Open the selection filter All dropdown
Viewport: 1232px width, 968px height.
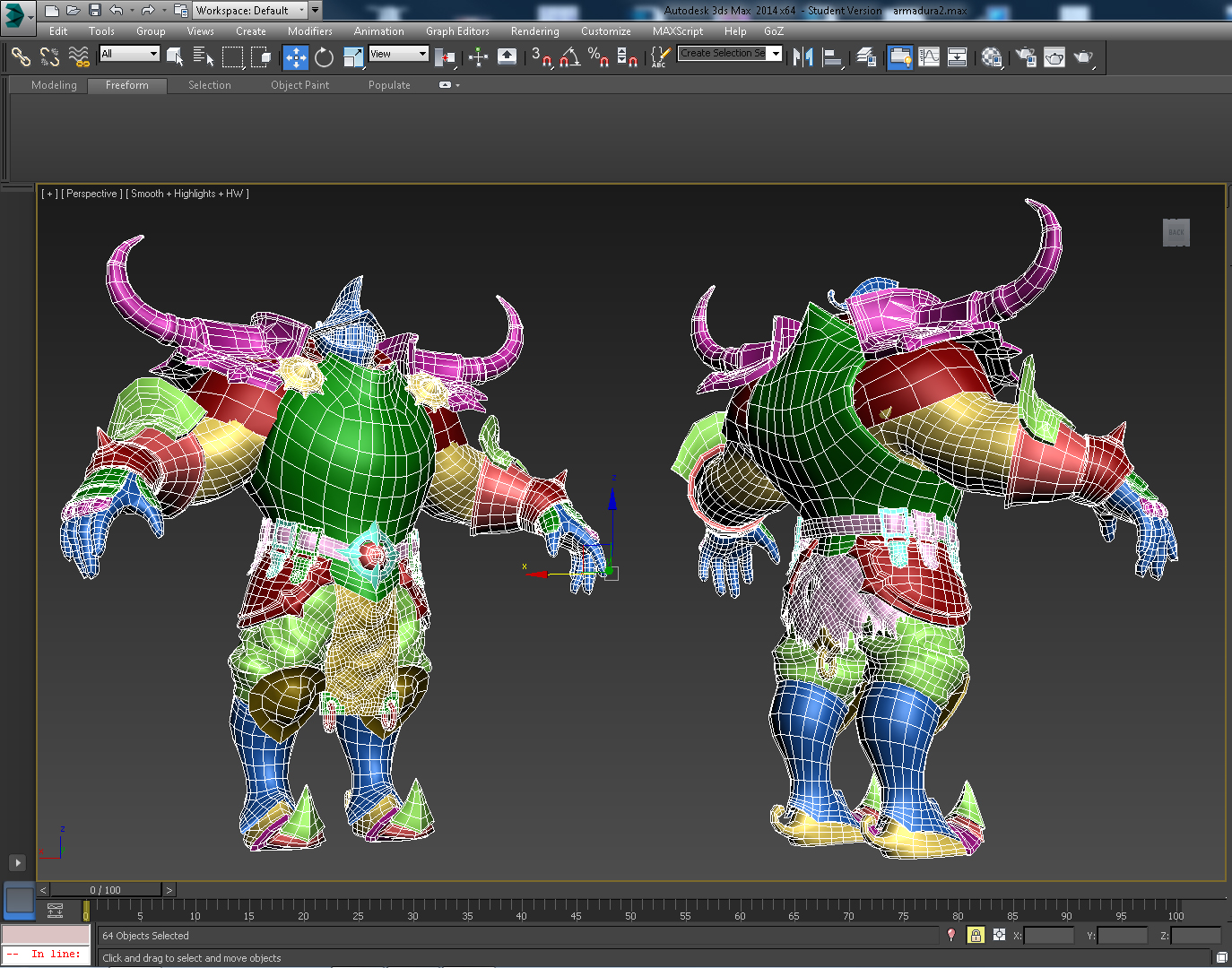coord(129,54)
